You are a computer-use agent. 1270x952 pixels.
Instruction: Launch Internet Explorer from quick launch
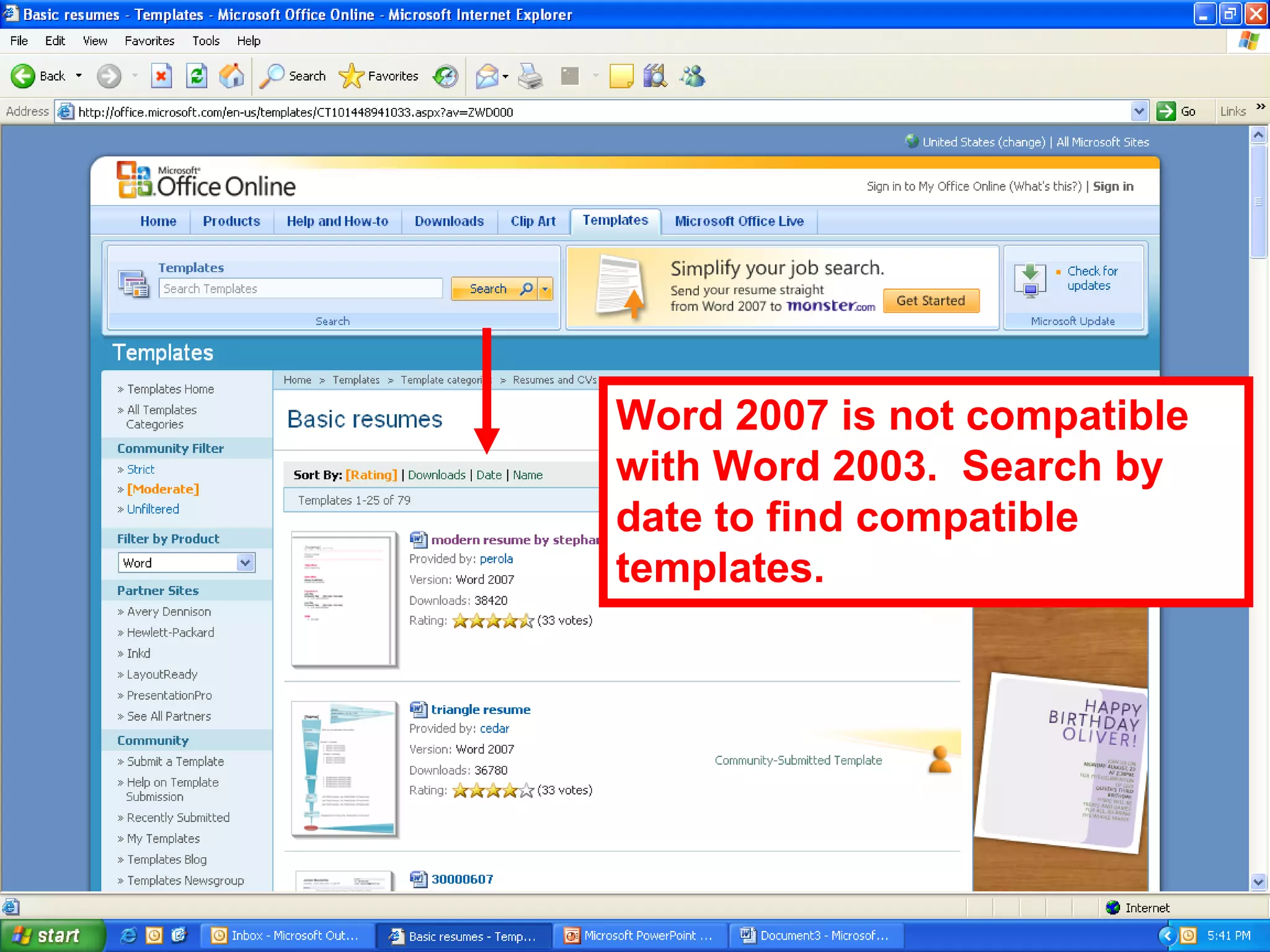[128, 935]
